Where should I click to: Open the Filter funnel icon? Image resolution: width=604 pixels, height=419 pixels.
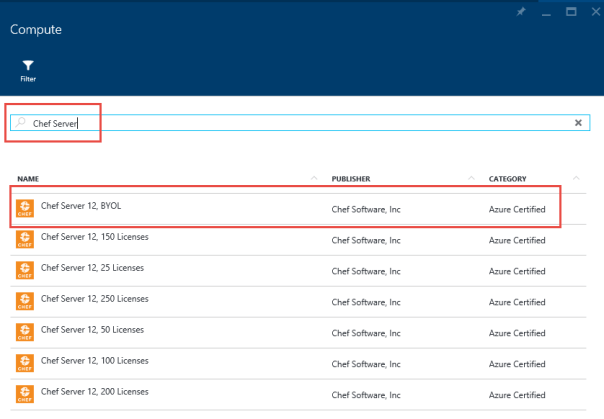(x=28, y=66)
